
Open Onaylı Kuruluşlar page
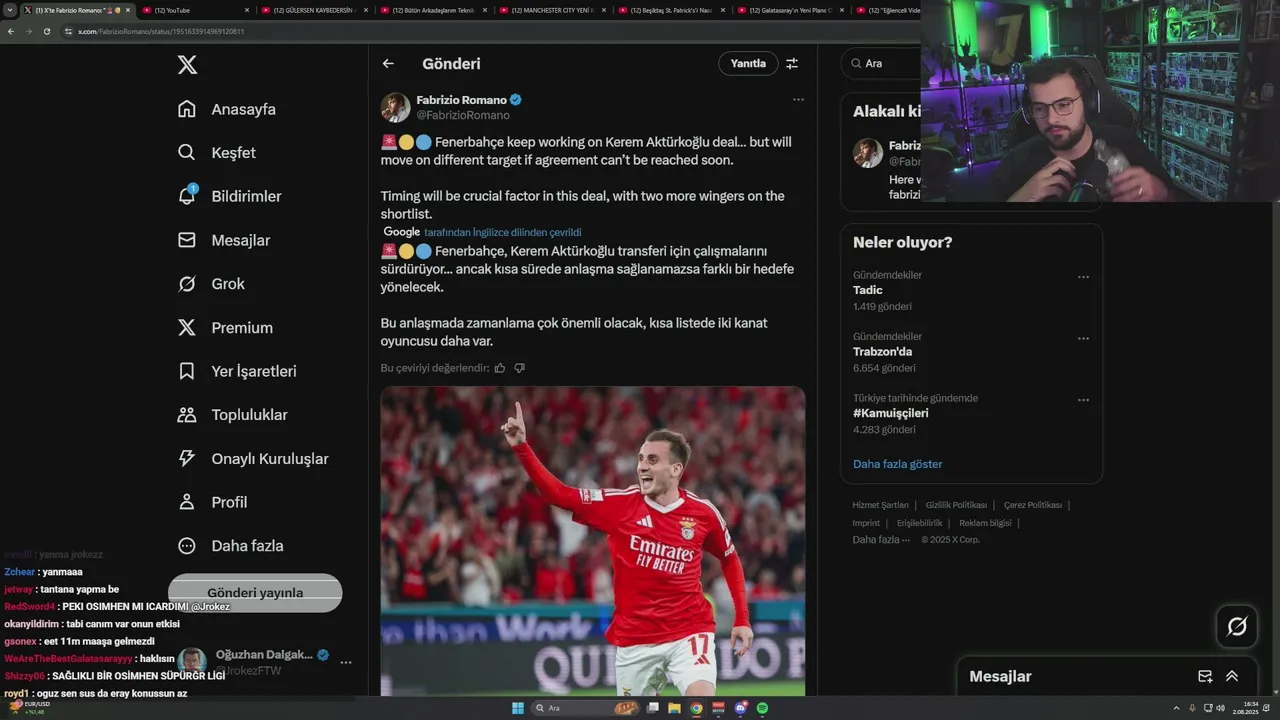tap(253, 459)
